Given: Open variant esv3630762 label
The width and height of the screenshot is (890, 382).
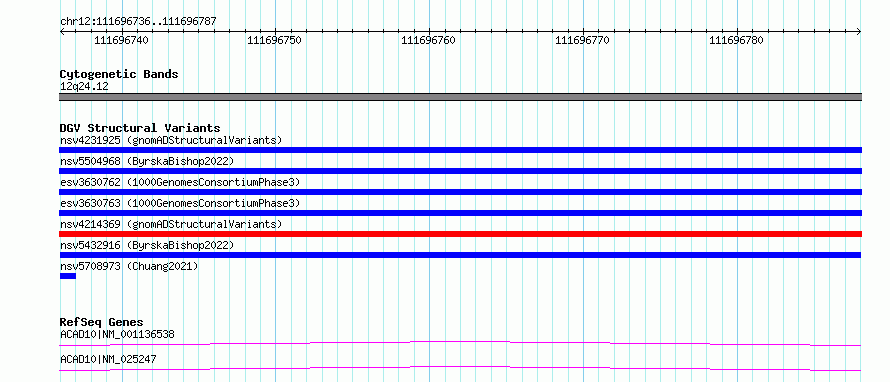Looking at the screenshot, I should (x=180, y=182).
